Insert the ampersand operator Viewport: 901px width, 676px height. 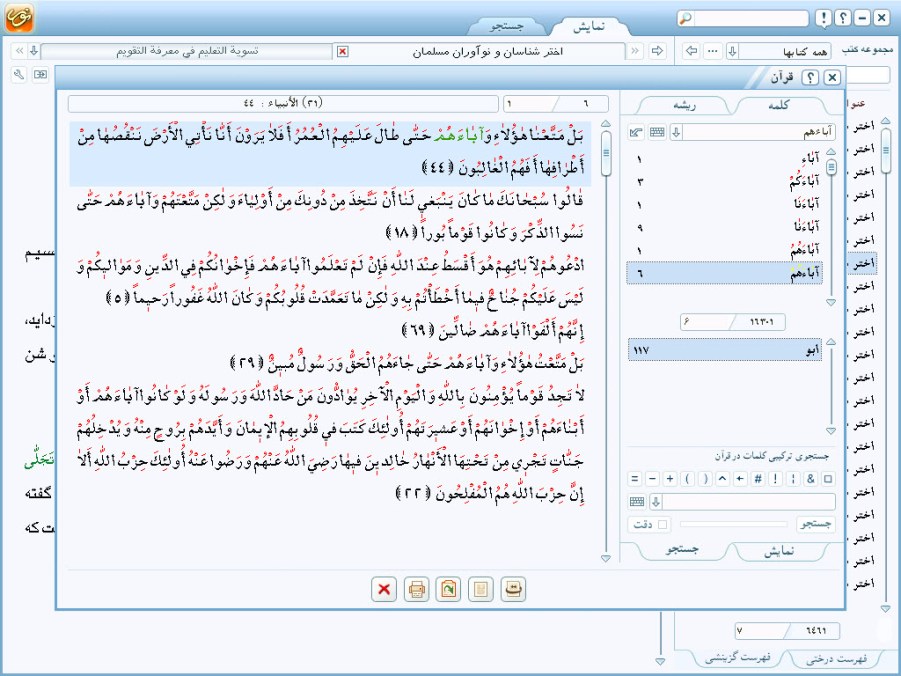point(811,478)
